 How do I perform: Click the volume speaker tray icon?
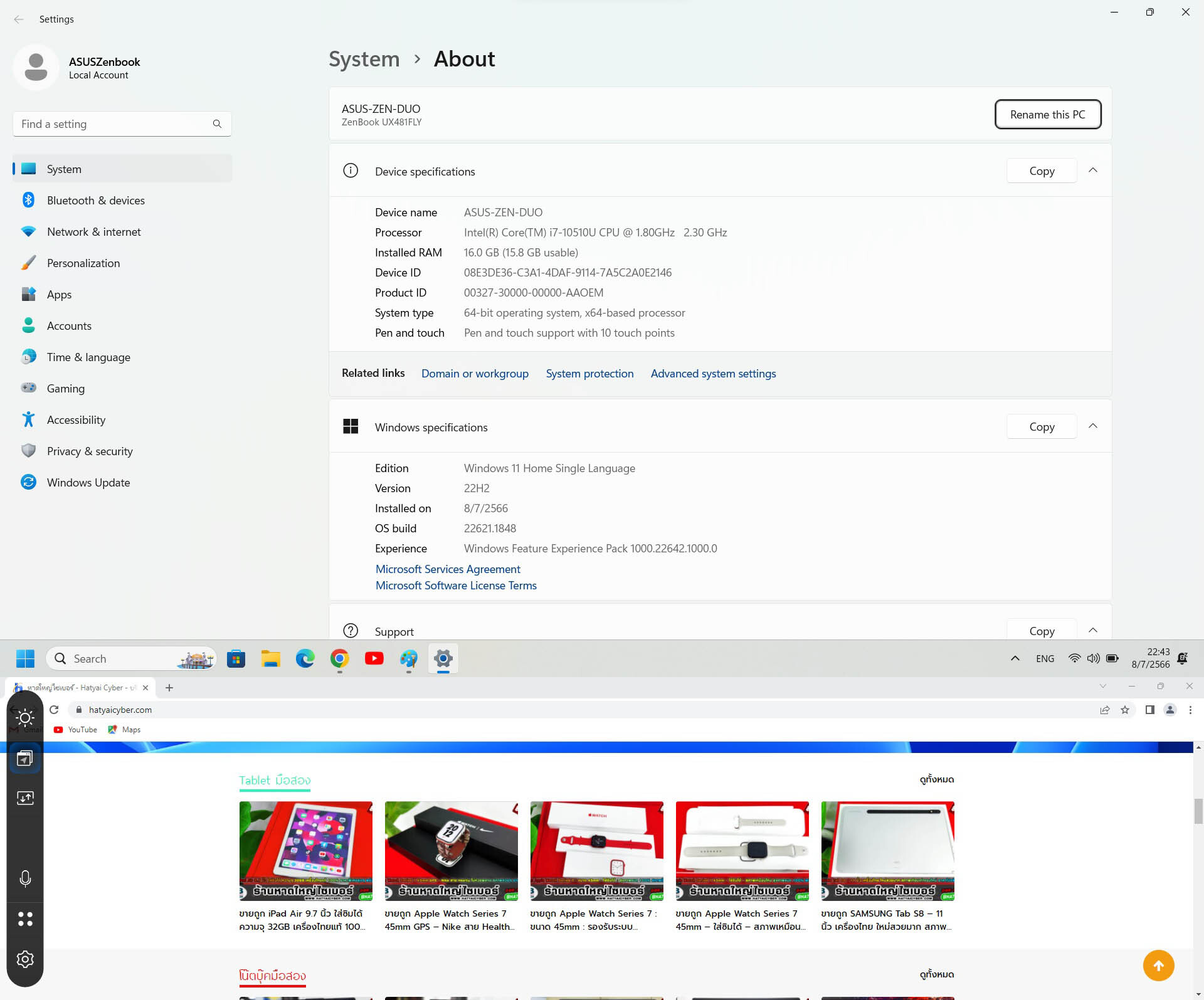pyautogui.click(x=1093, y=658)
